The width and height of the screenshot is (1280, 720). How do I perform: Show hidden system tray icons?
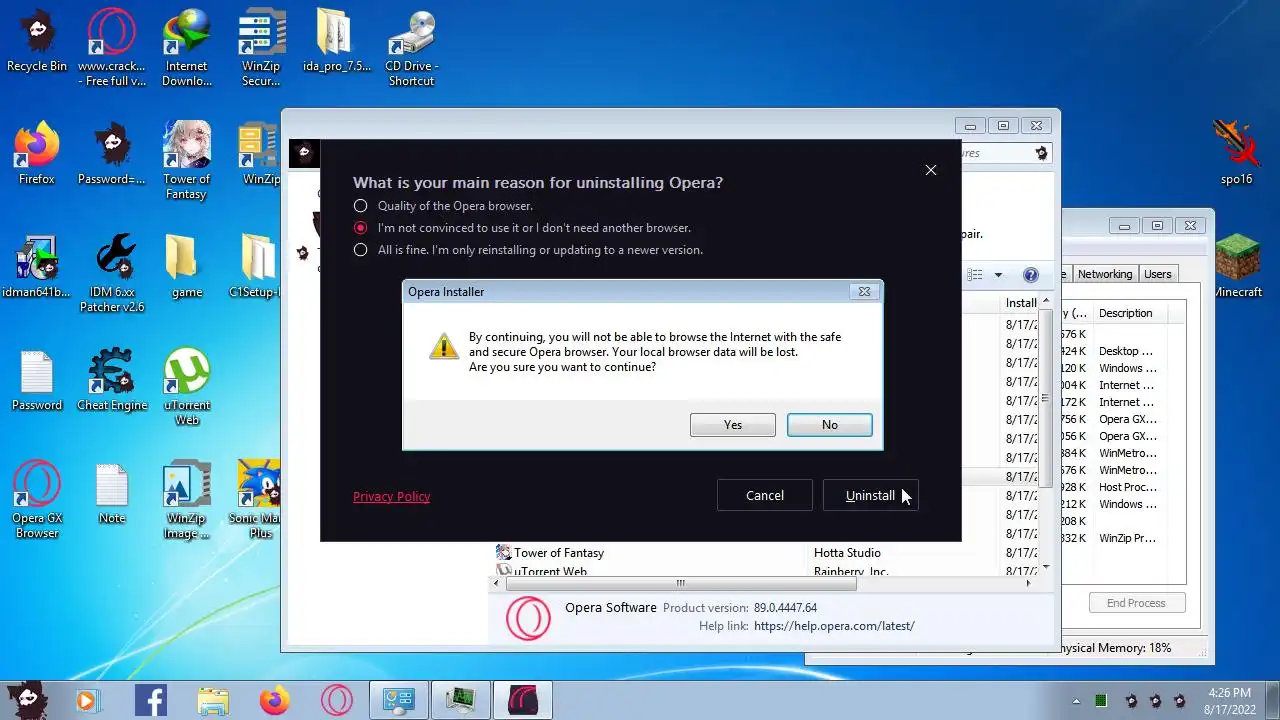tap(1076, 701)
